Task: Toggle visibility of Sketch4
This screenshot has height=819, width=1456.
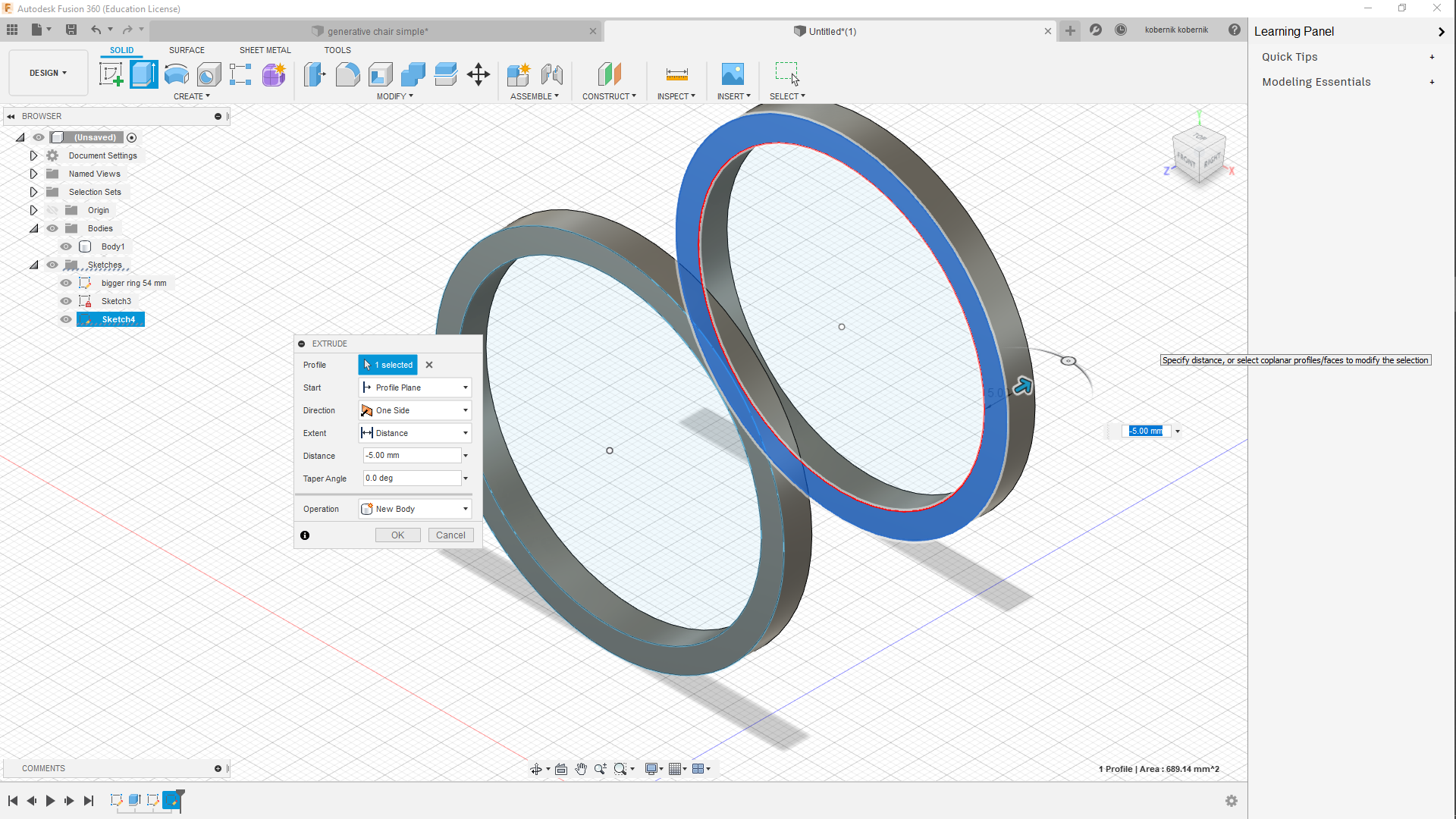Action: click(66, 319)
